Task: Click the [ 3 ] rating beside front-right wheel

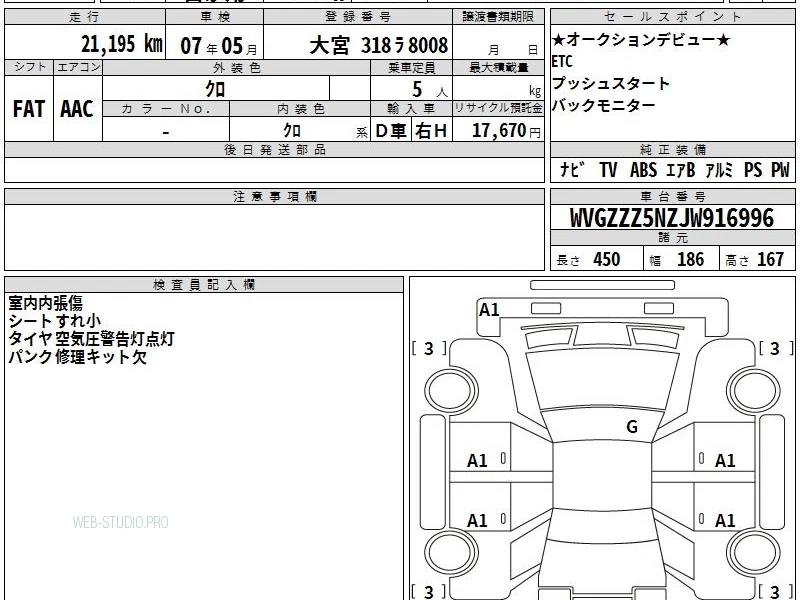Action: [776, 348]
